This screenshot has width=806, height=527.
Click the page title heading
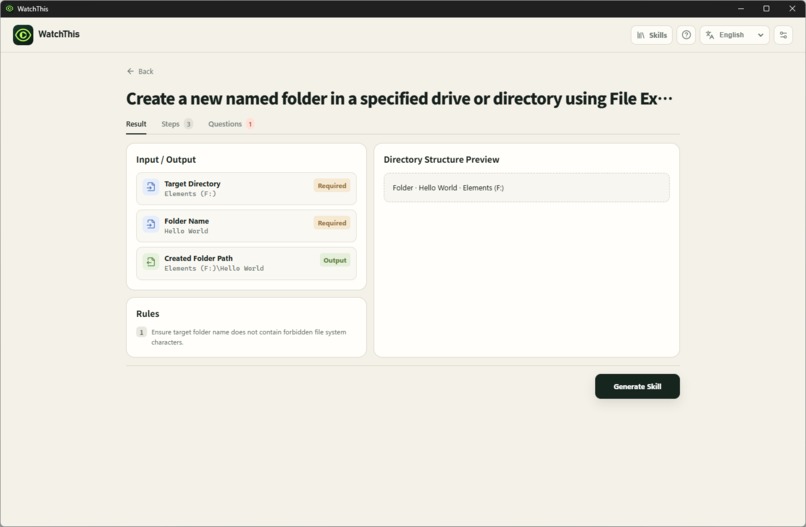click(x=399, y=99)
